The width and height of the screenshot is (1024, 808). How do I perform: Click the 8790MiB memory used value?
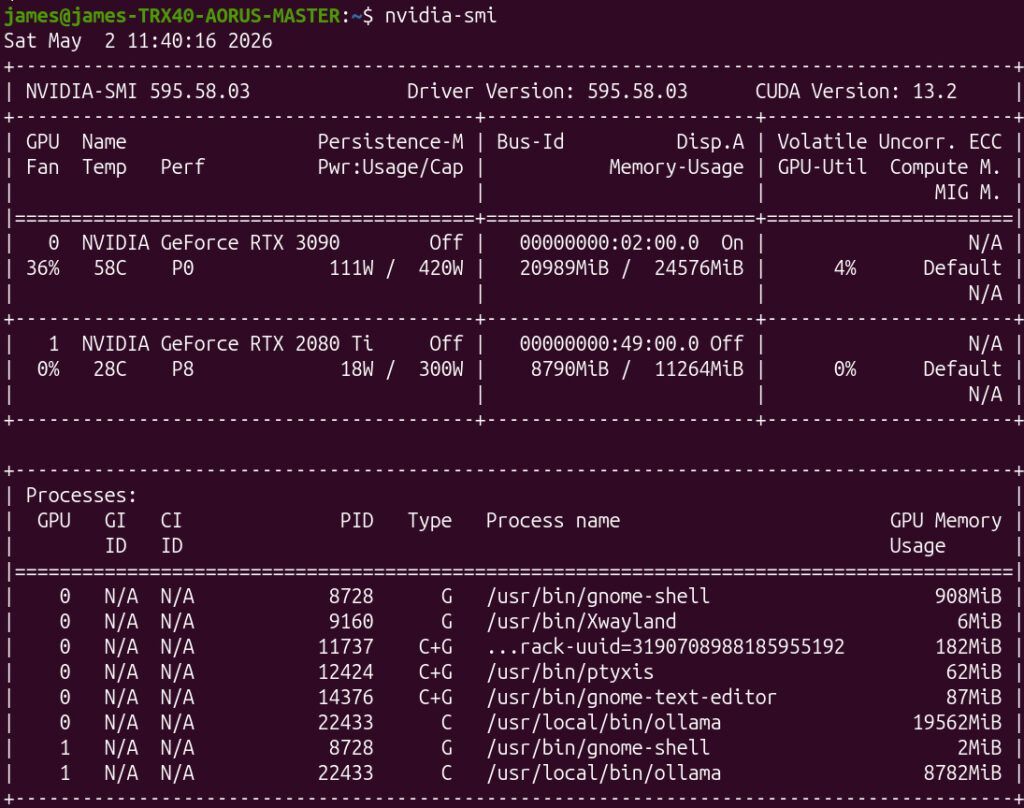click(x=569, y=370)
